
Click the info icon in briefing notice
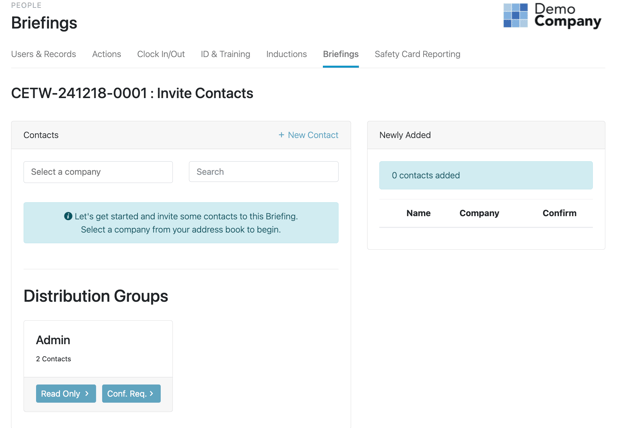click(x=68, y=216)
